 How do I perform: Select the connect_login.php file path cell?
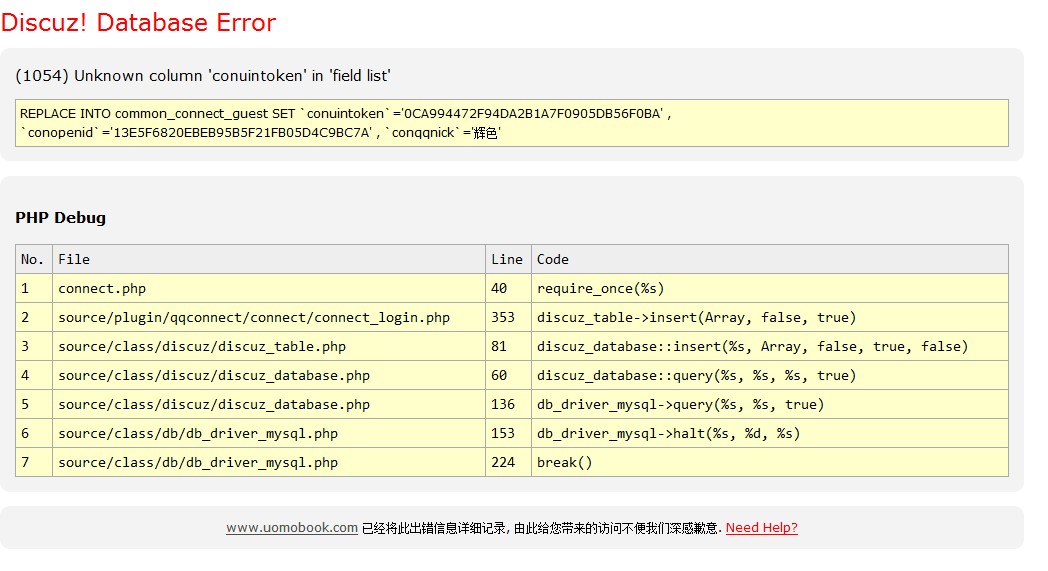tap(254, 317)
